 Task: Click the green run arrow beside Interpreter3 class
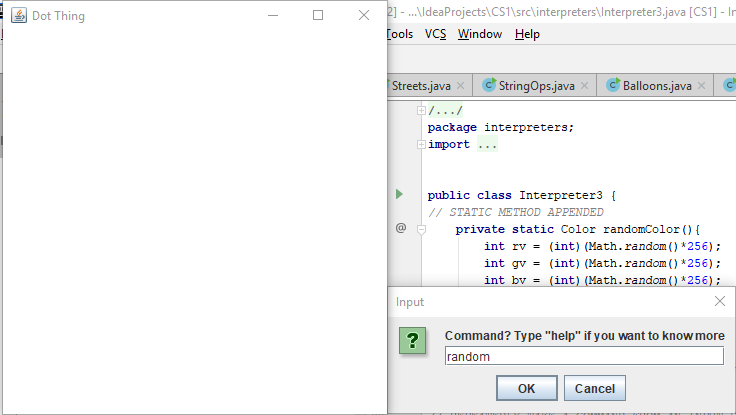point(399,194)
